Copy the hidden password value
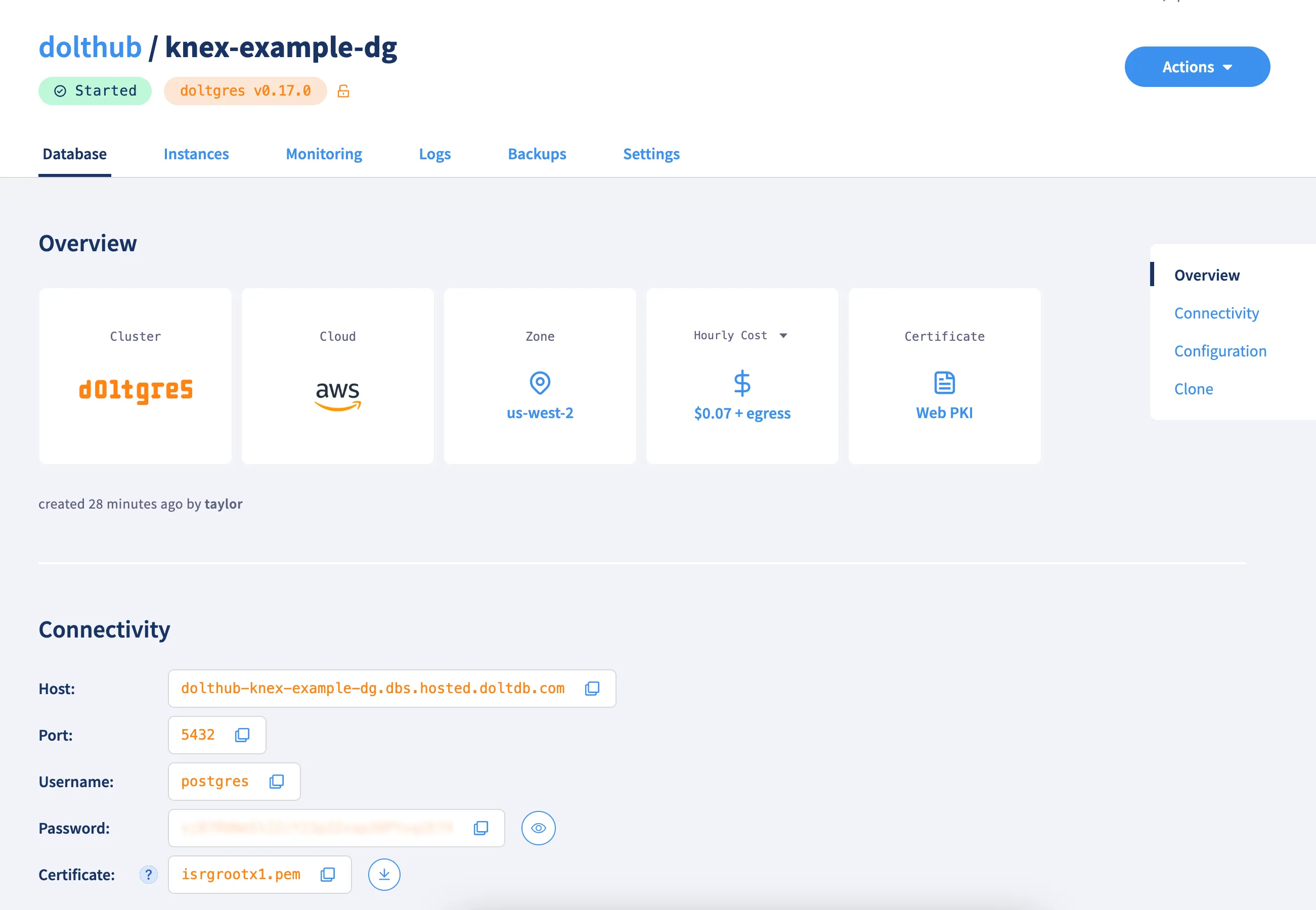Image resolution: width=1316 pixels, height=910 pixels. (x=481, y=828)
